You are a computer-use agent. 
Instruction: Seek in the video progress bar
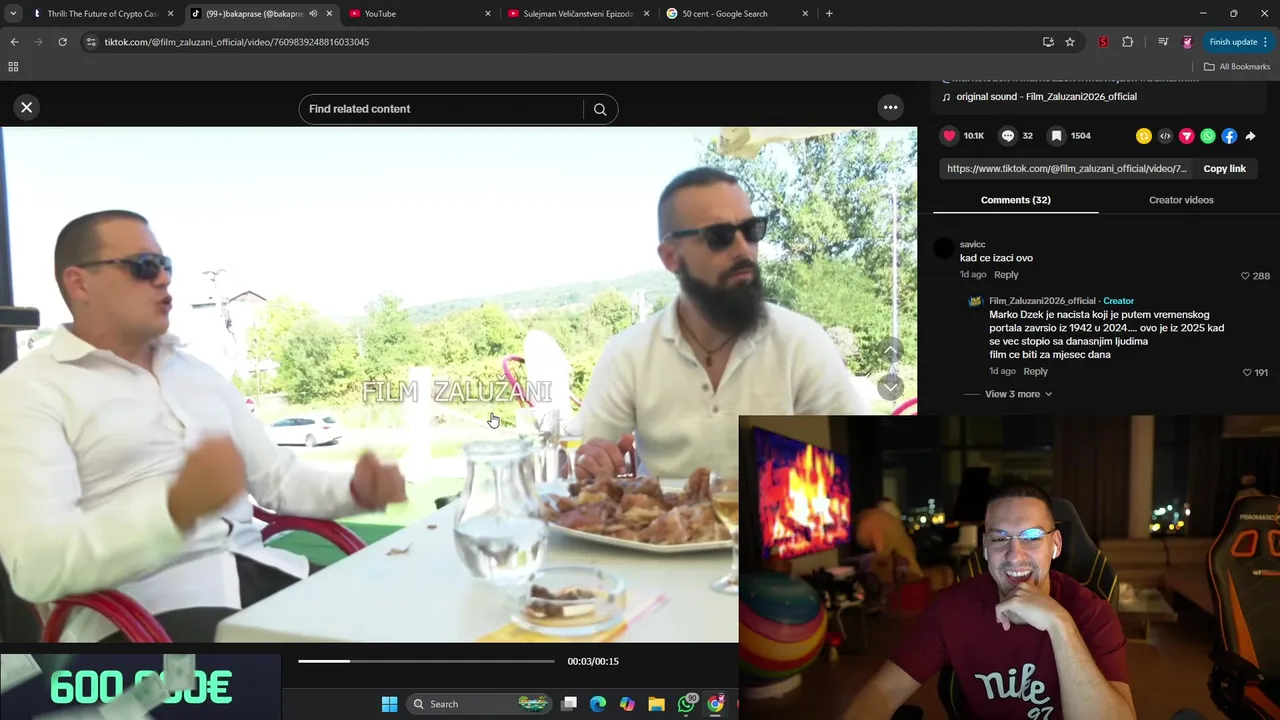[426, 661]
